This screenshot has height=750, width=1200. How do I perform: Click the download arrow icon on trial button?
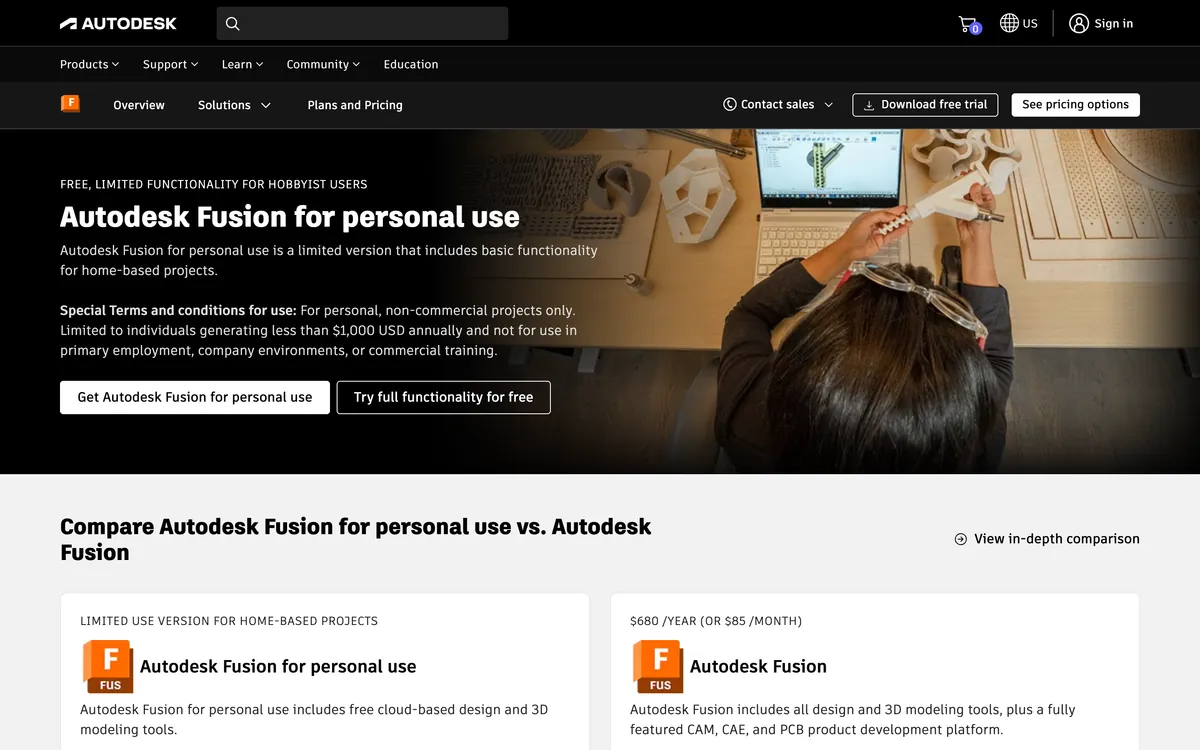[x=869, y=105]
